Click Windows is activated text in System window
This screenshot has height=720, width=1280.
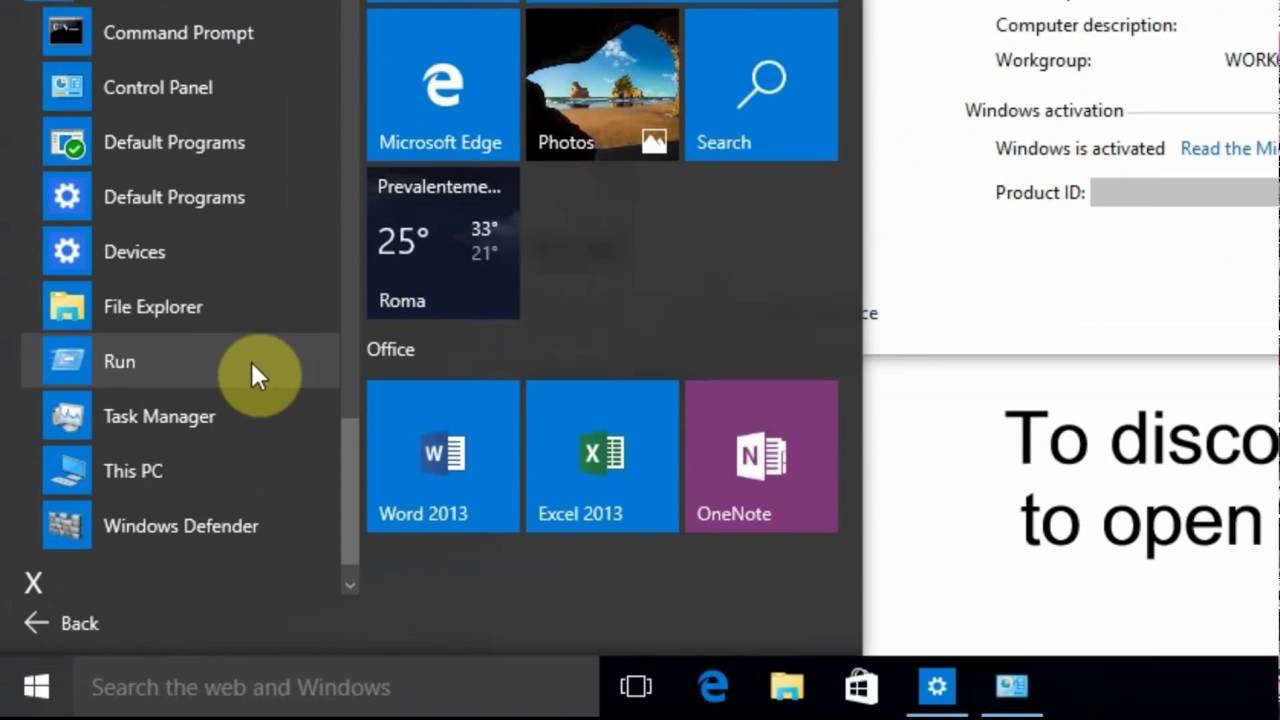(1080, 148)
